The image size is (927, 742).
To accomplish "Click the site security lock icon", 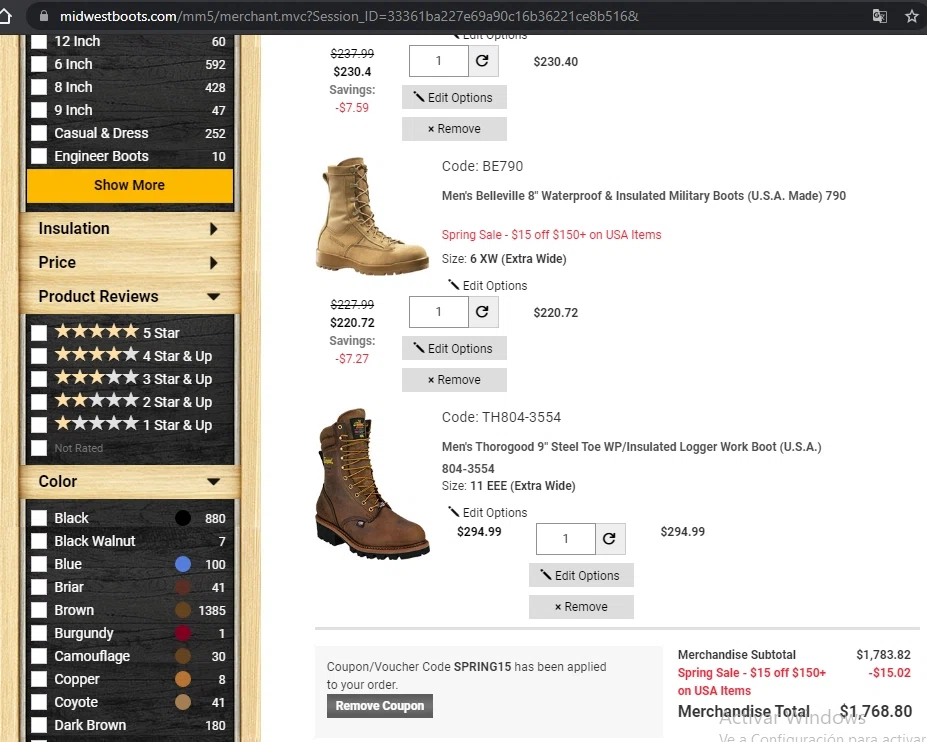I will tap(44, 16).
